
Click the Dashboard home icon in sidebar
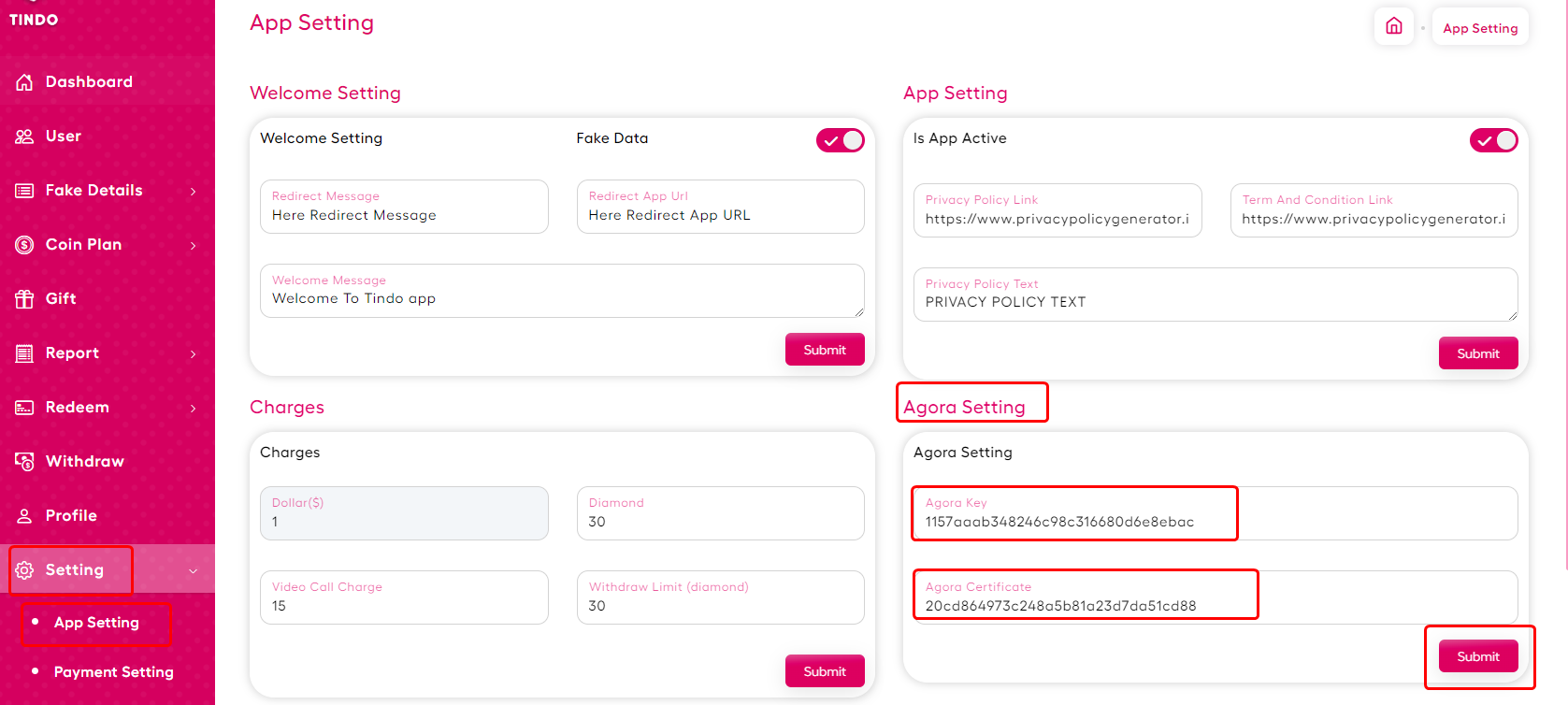[x=24, y=82]
